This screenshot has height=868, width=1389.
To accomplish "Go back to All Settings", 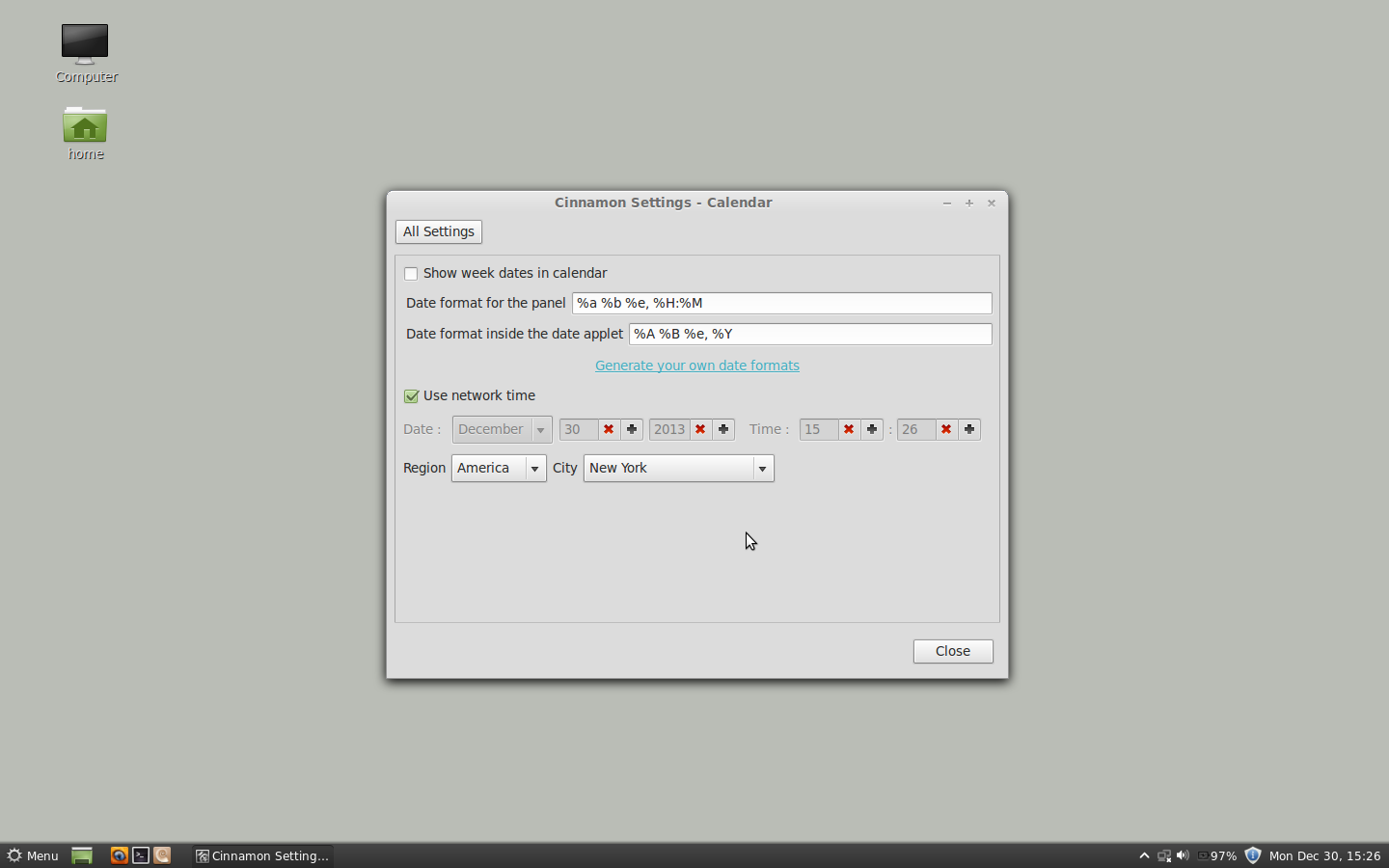I will tap(439, 231).
